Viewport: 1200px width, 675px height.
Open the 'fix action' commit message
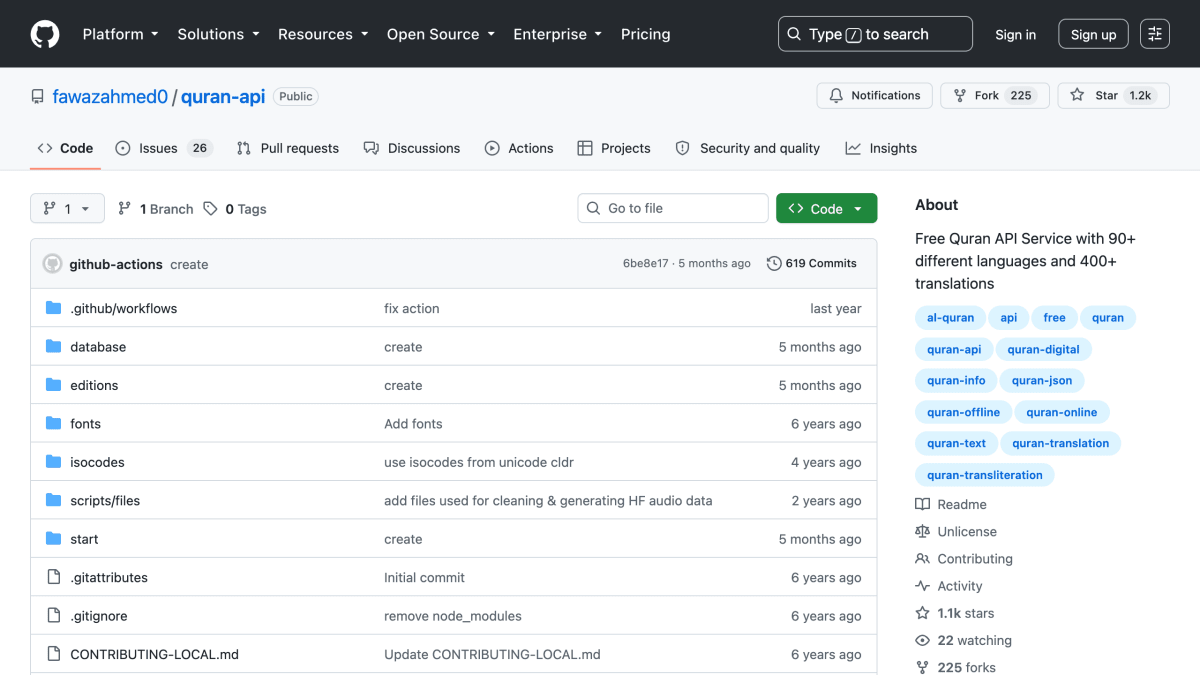point(412,309)
